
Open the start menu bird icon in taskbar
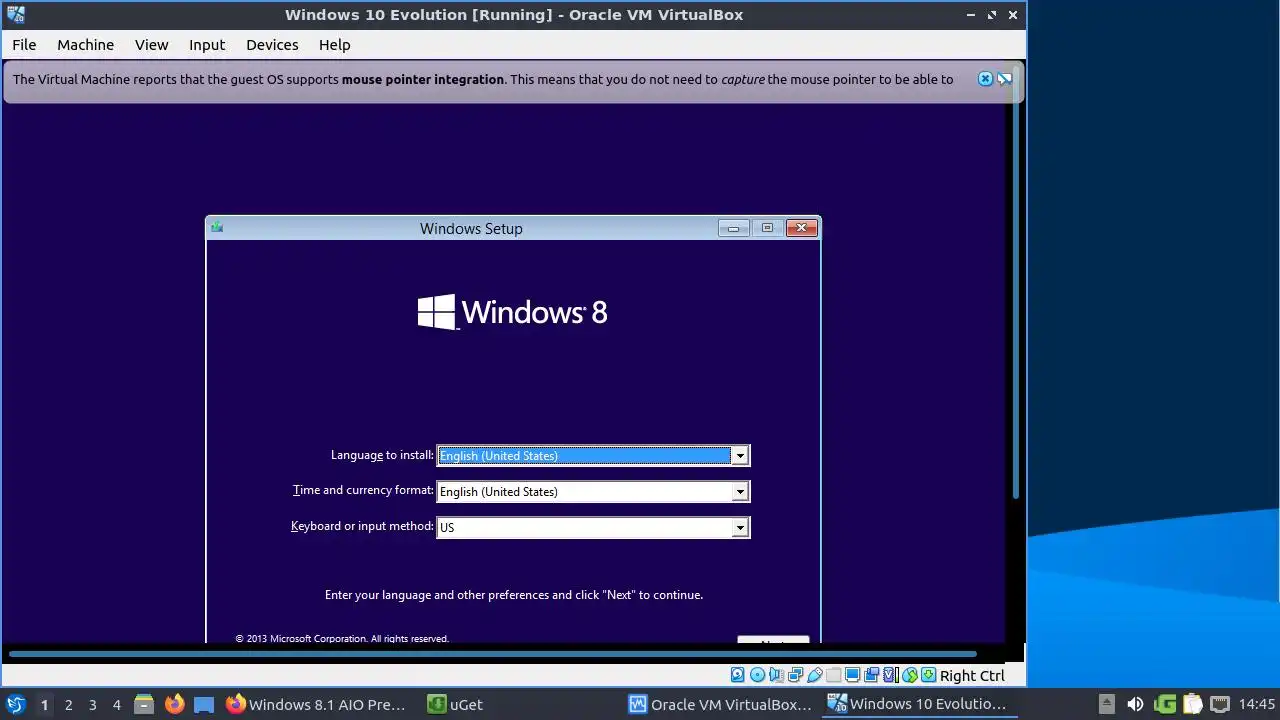15,704
